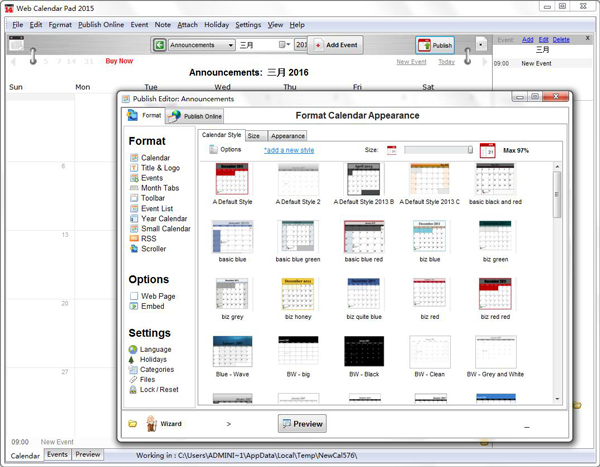This screenshot has height=467, width=600.
Task: Click the Edit link in event panel
Action: click(x=543, y=39)
